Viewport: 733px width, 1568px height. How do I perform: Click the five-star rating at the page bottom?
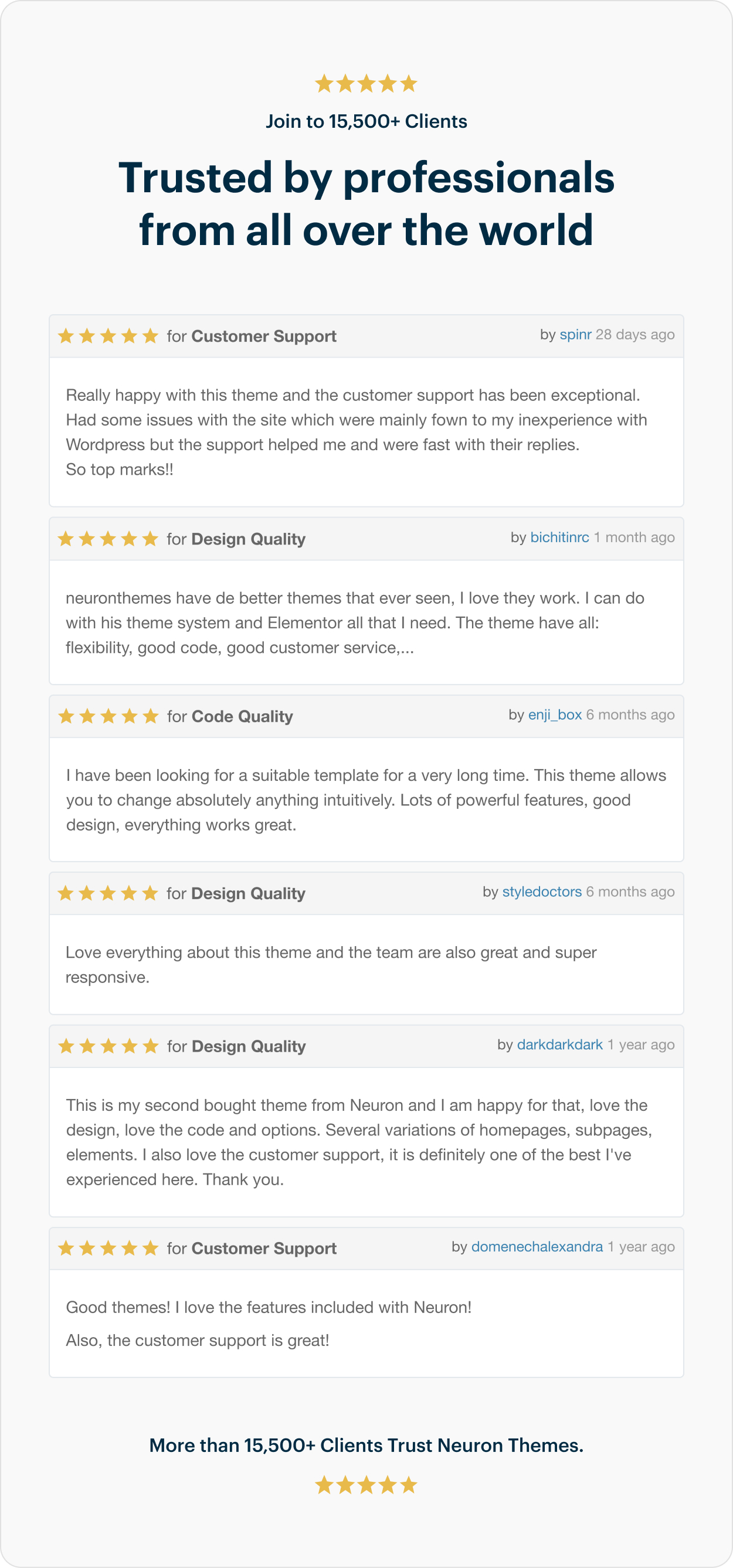point(366,1485)
